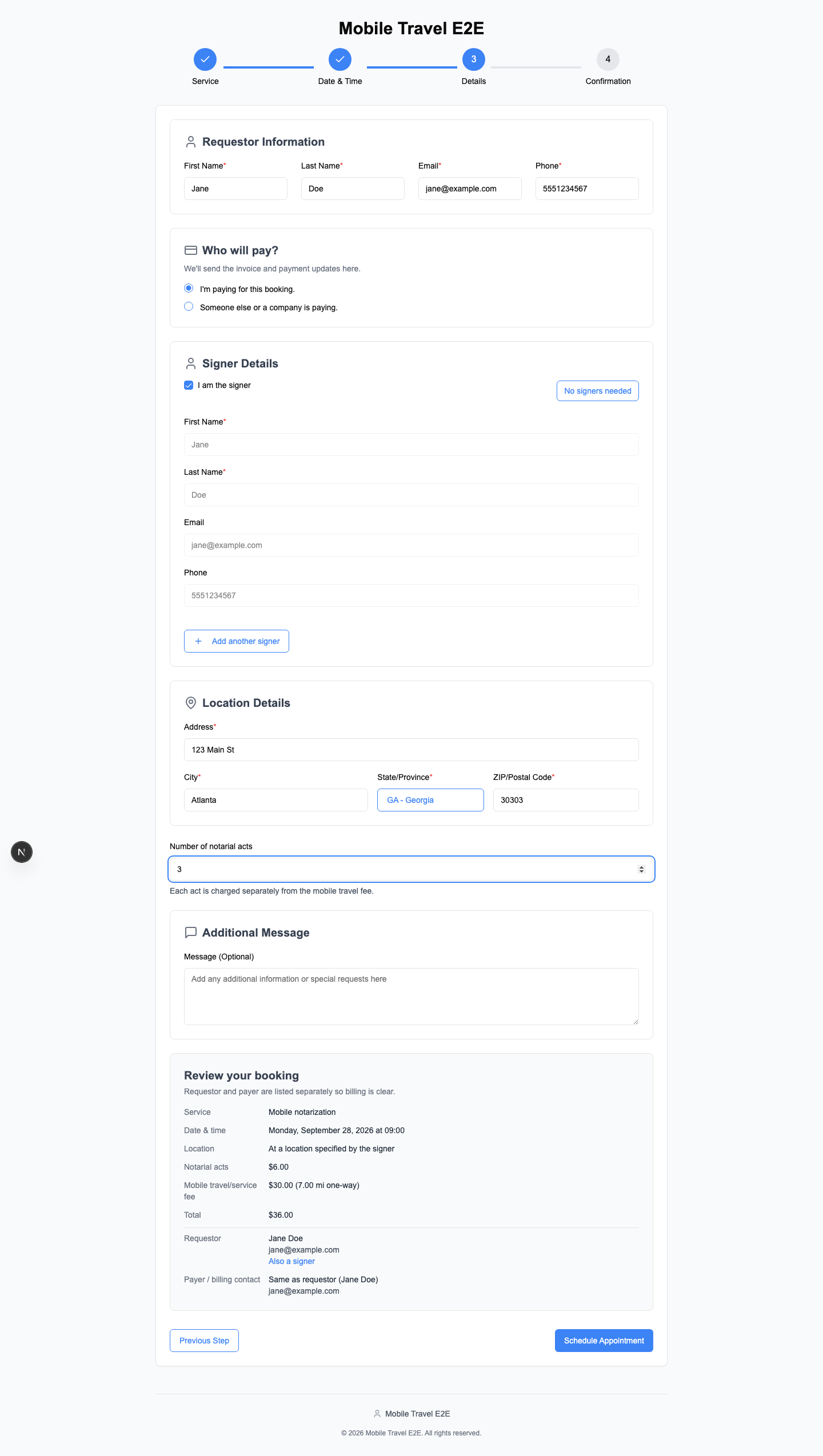This screenshot has height=1456, width=823.
Task: Click the Requestor Information person icon
Action: (x=191, y=142)
